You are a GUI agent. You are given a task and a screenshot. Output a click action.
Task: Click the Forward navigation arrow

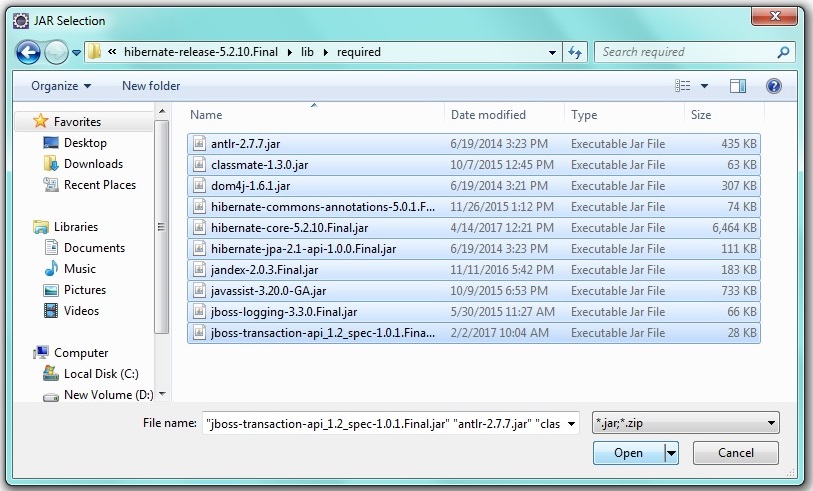(x=56, y=52)
